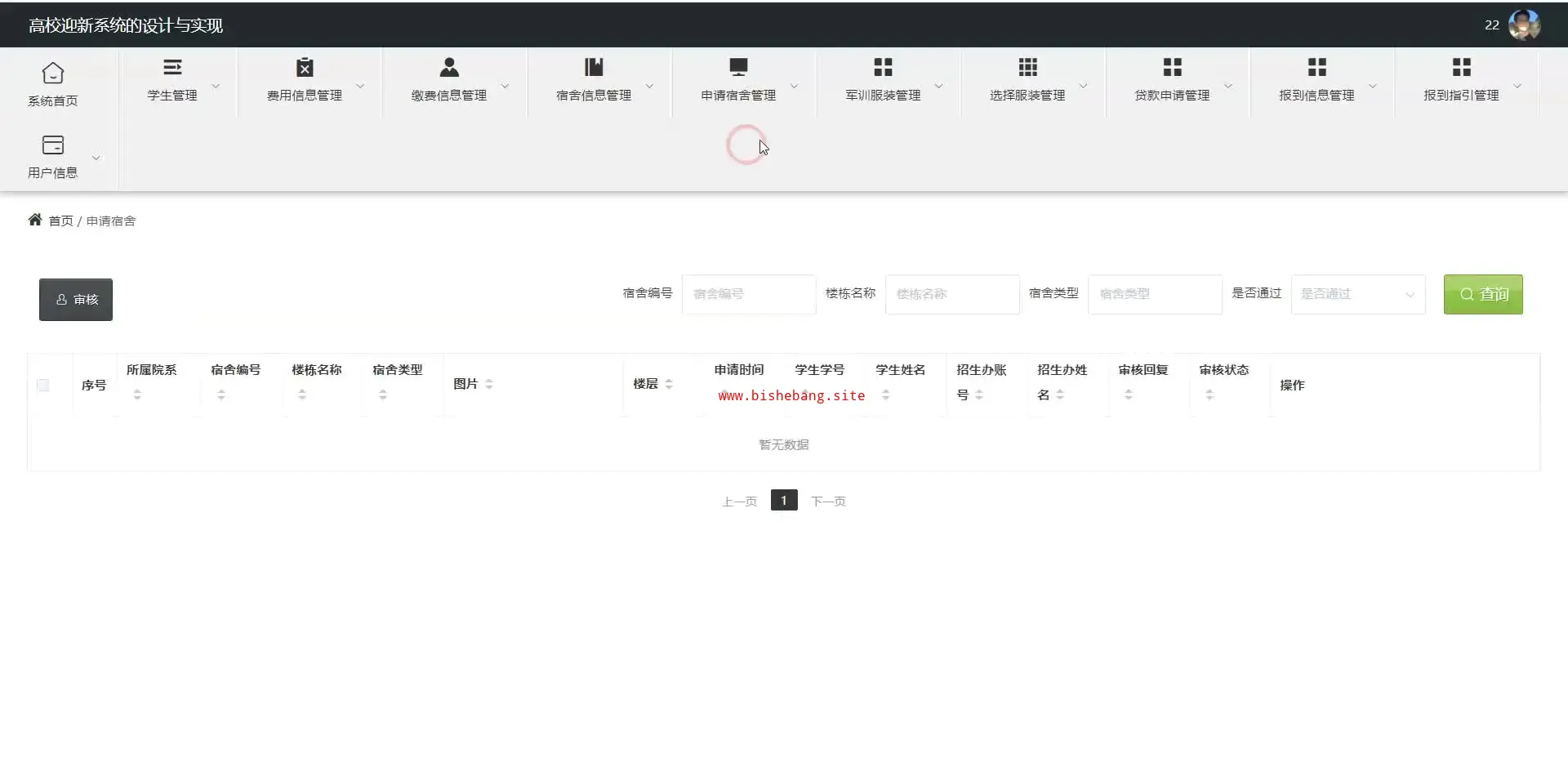This screenshot has width=1568, height=776.
Task: Expand the 报到指引管理 menu chevron
Action: (1517, 86)
